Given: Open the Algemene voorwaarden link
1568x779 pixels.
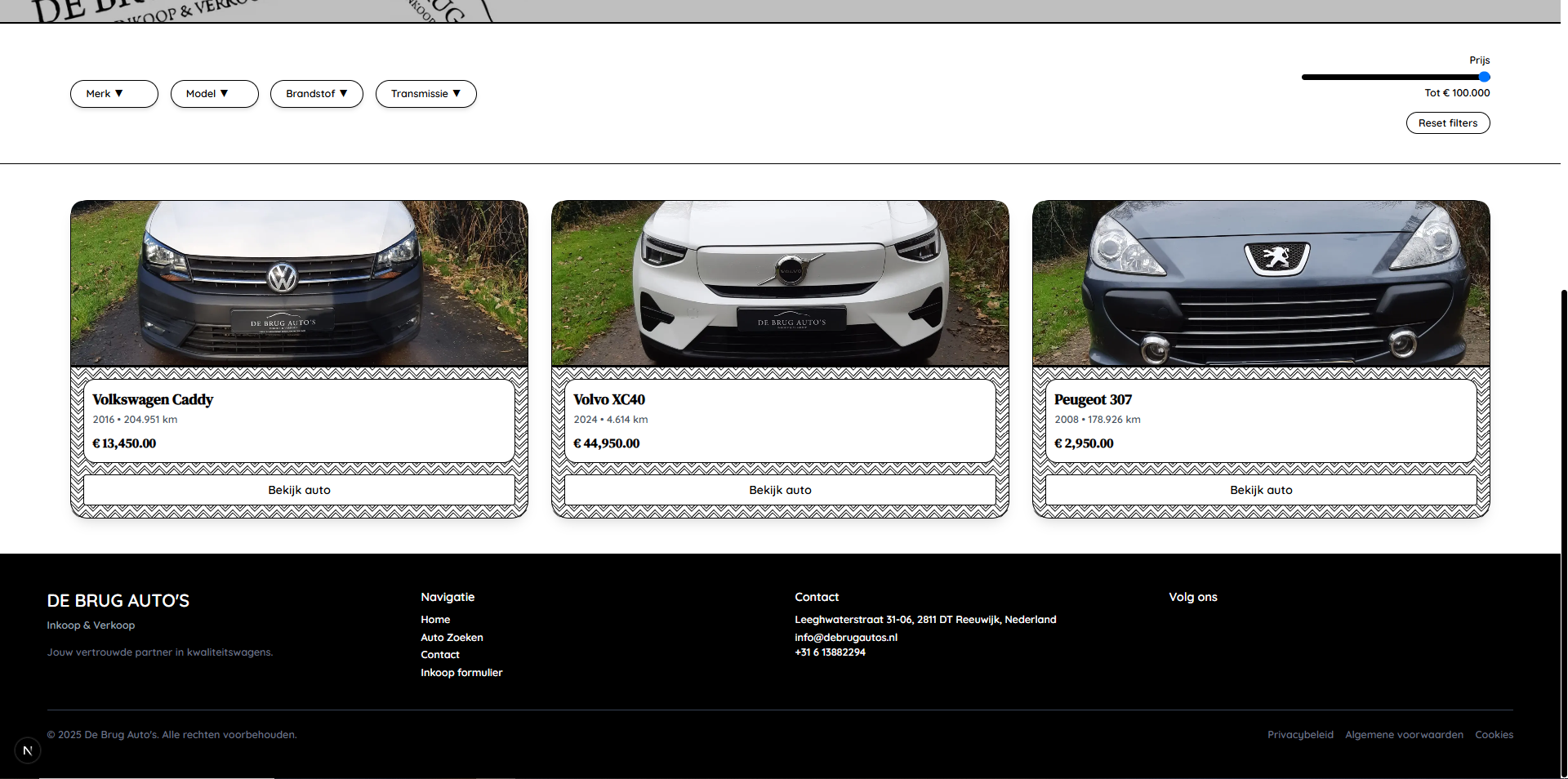Looking at the screenshot, I should click(x=1404, y=735).
